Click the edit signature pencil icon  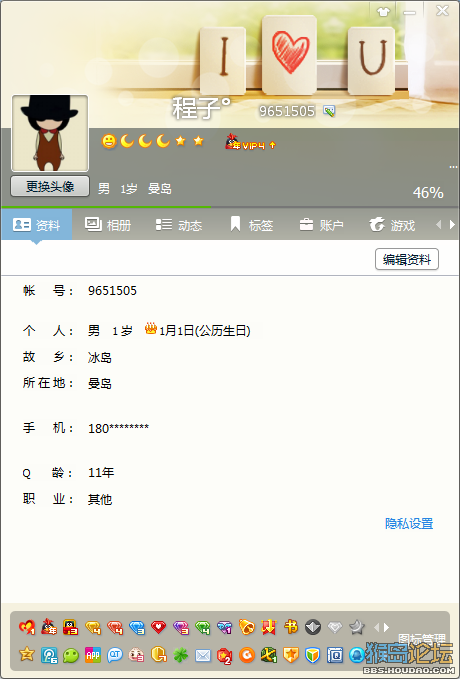tap(329, 111)
